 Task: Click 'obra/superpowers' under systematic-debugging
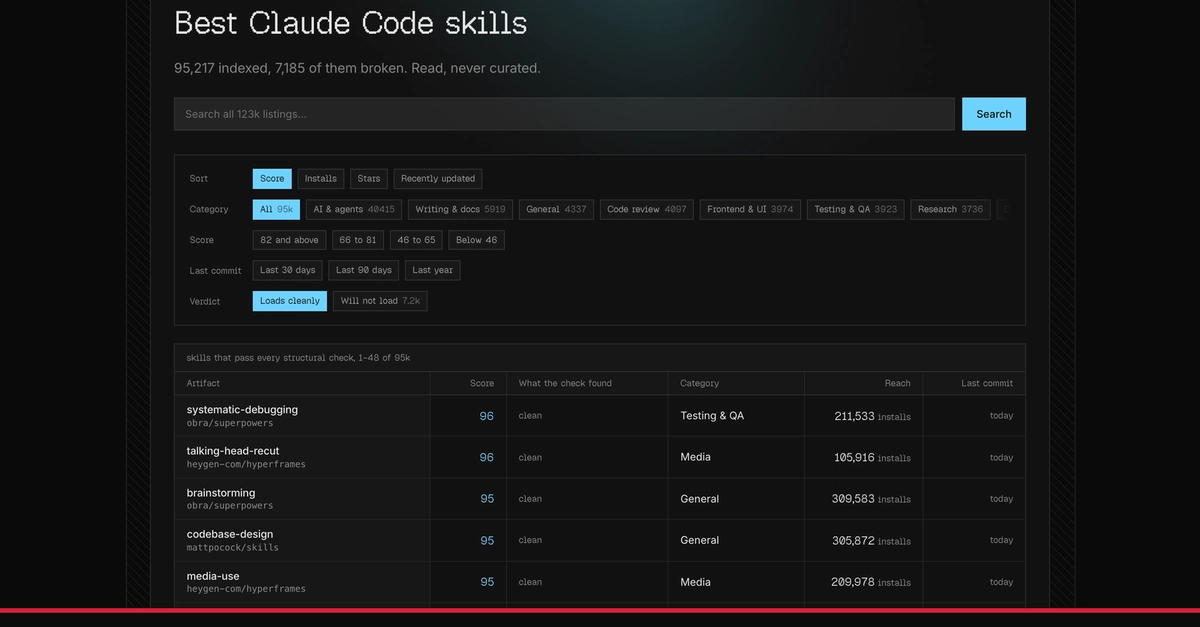(230, 423)
